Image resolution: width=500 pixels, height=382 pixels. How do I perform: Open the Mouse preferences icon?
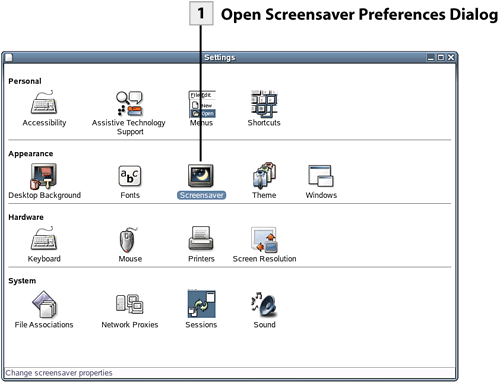tap(128, 240)
